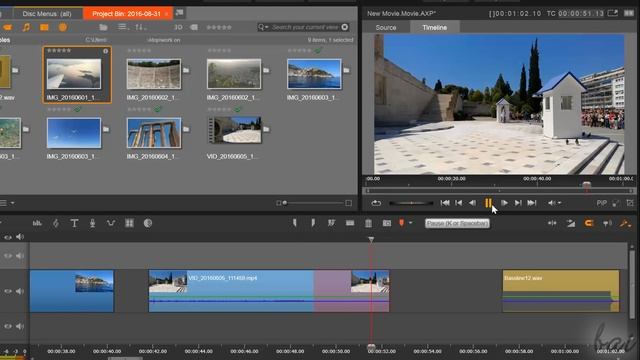Add a timeline marker with the orange marker
This screenshot has width=640, height=360.
click(x=402, y=223)
